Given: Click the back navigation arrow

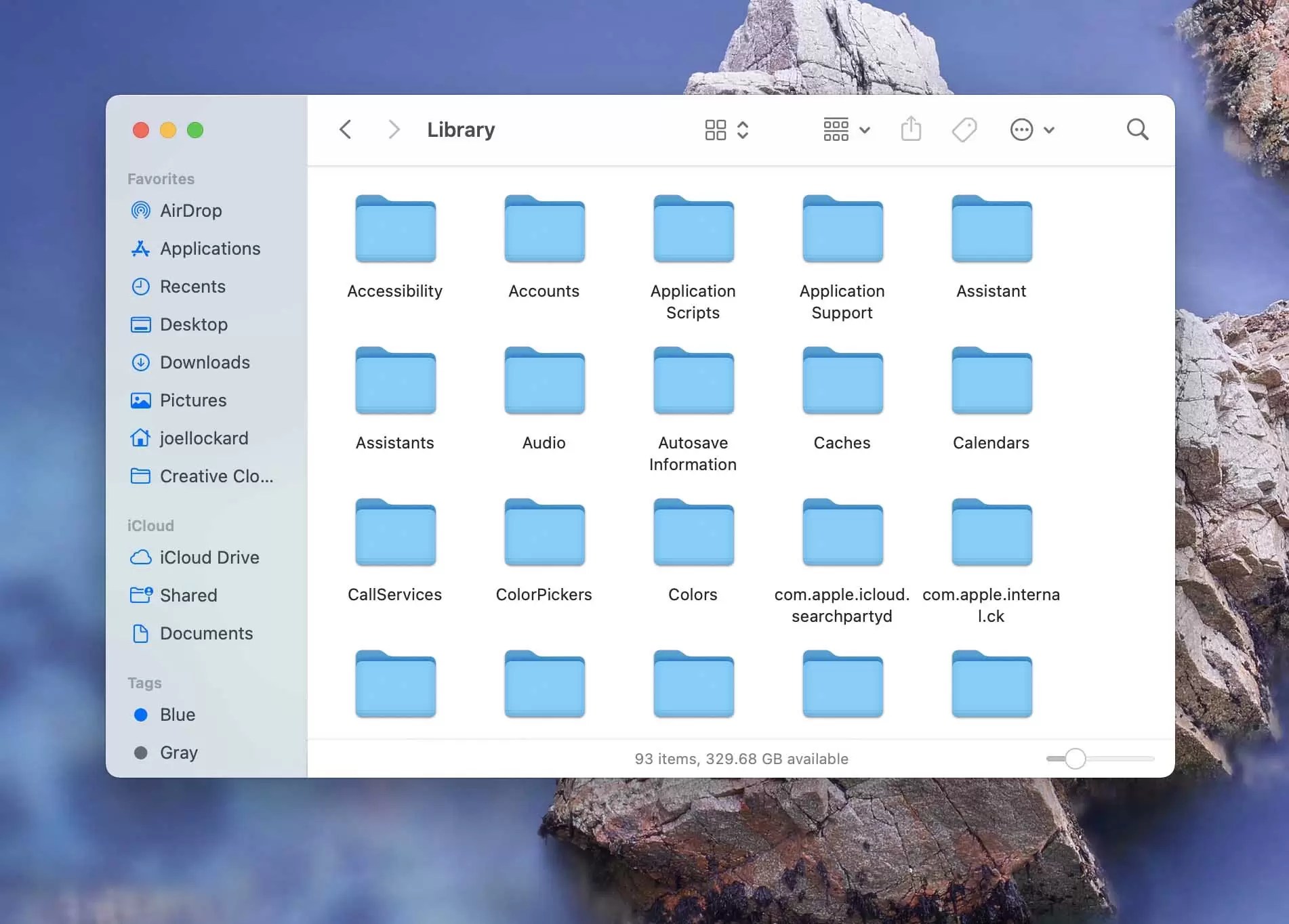Looking at the screenshot, I should (346, 129).
